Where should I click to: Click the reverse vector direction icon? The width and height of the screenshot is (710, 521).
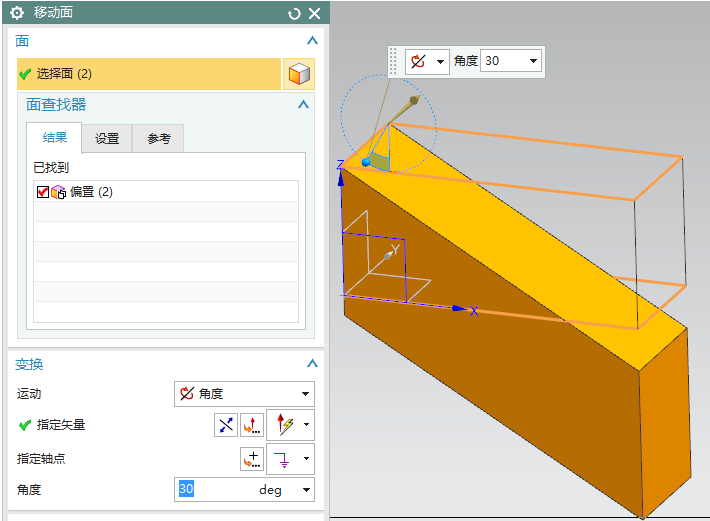pos(226,425)
